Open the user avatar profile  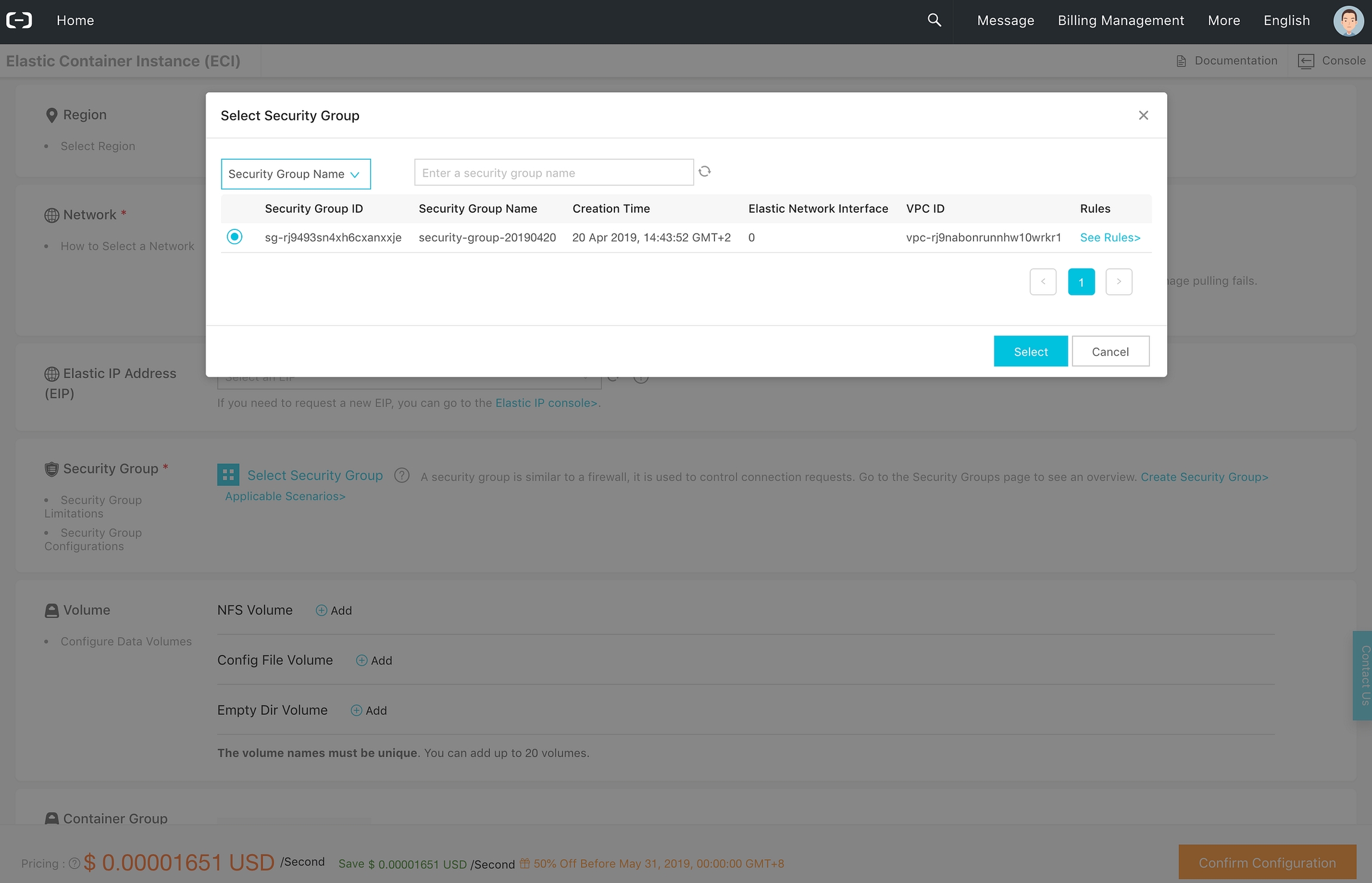1348,21
